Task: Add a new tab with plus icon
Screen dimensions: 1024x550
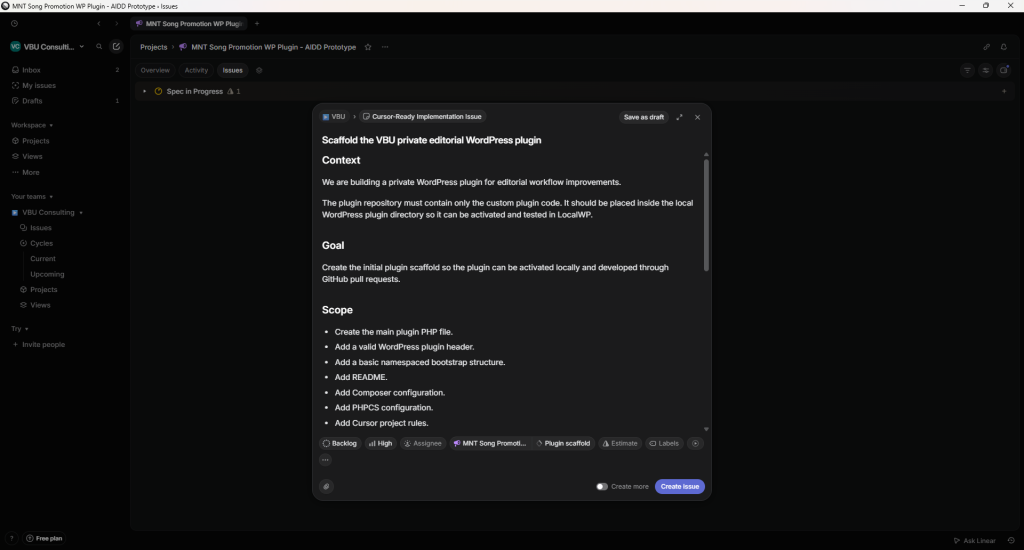Action: pos(257,24)
